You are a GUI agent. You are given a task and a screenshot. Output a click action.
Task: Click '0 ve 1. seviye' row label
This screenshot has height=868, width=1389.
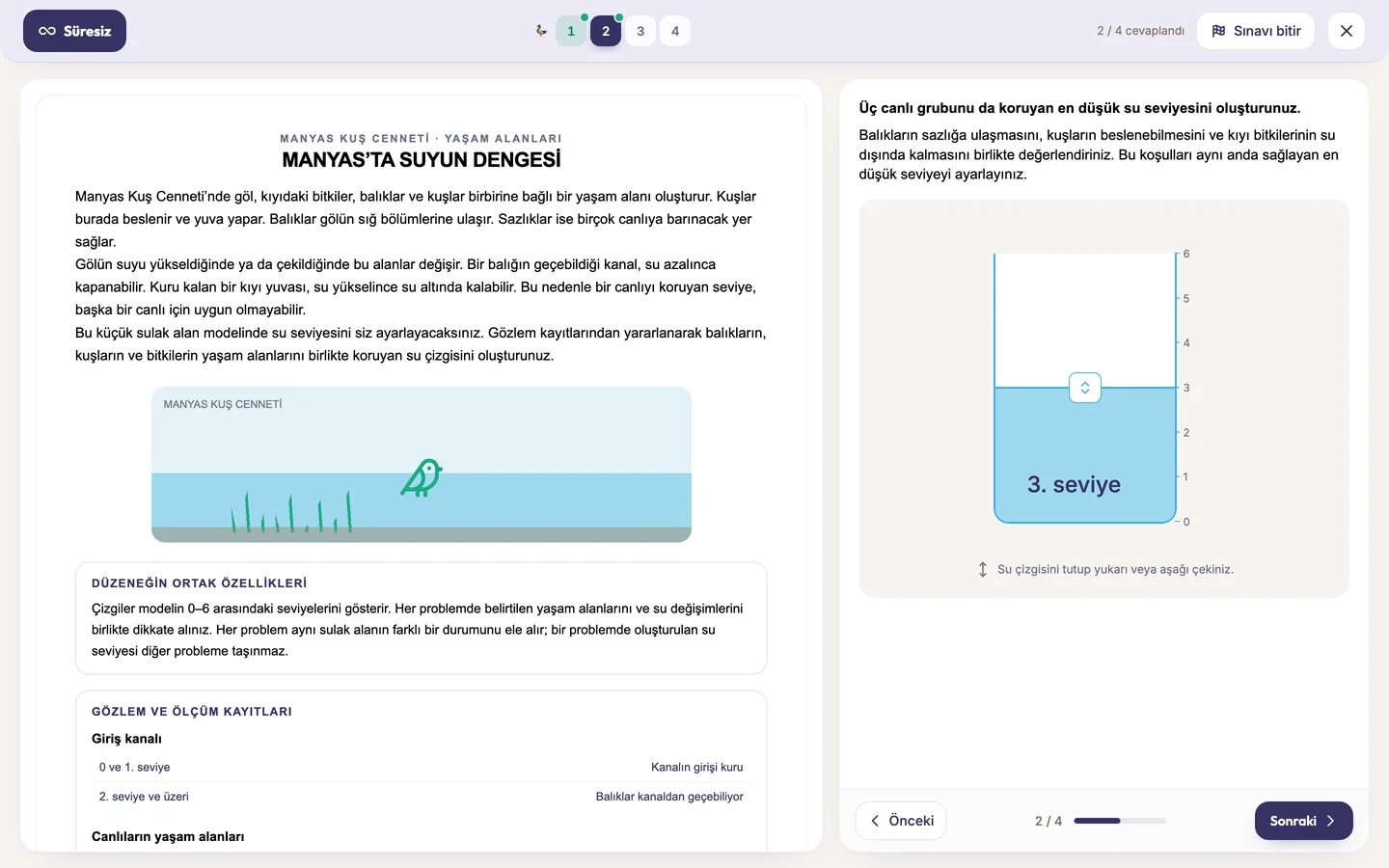(x=134, y=768)
